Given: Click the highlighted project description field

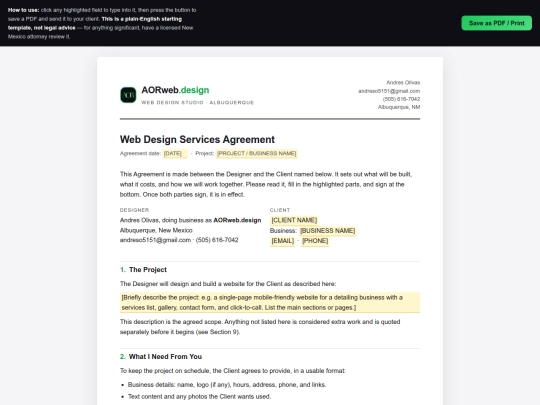Looking at the screenshot, I should (270, 302).
